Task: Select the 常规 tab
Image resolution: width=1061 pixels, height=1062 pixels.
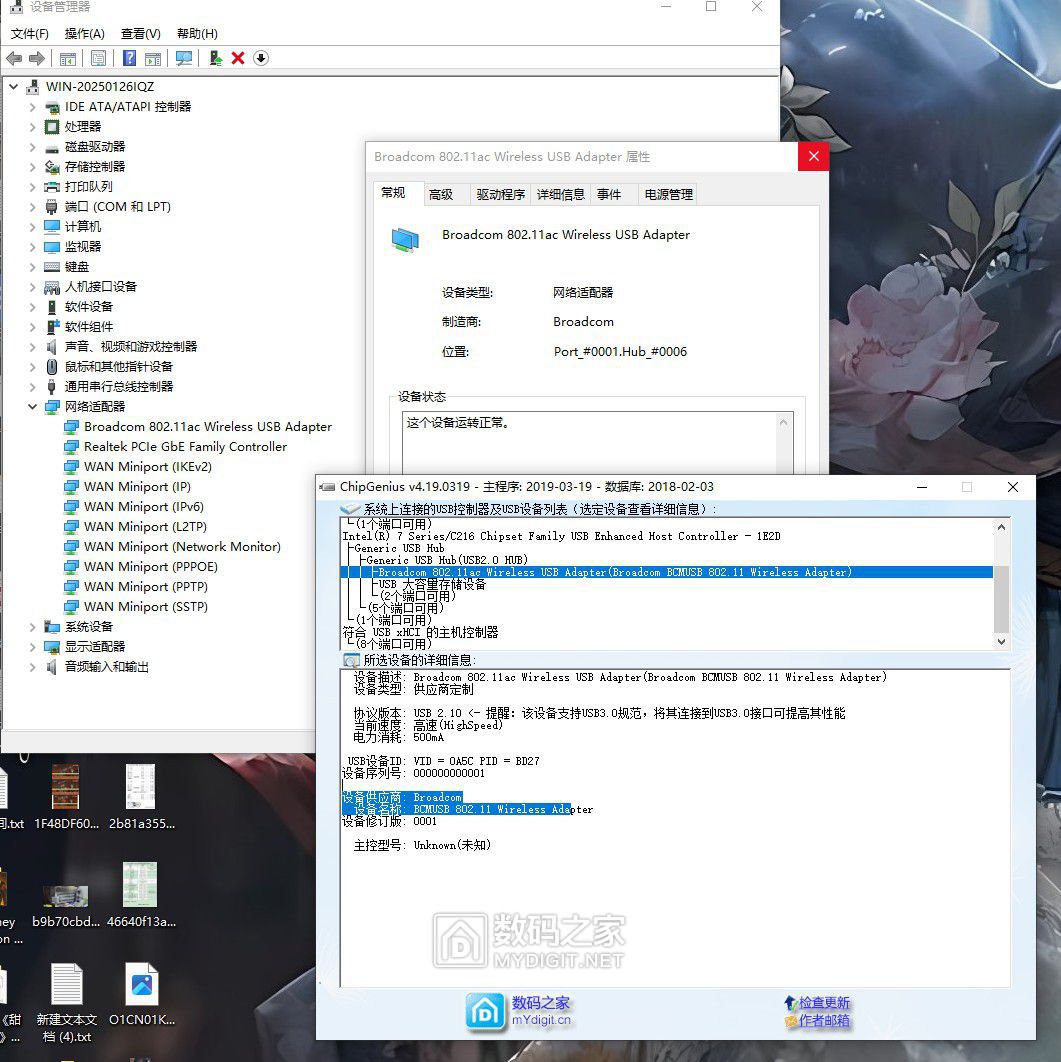Action: pyautogui.click(x=393, y=193)
